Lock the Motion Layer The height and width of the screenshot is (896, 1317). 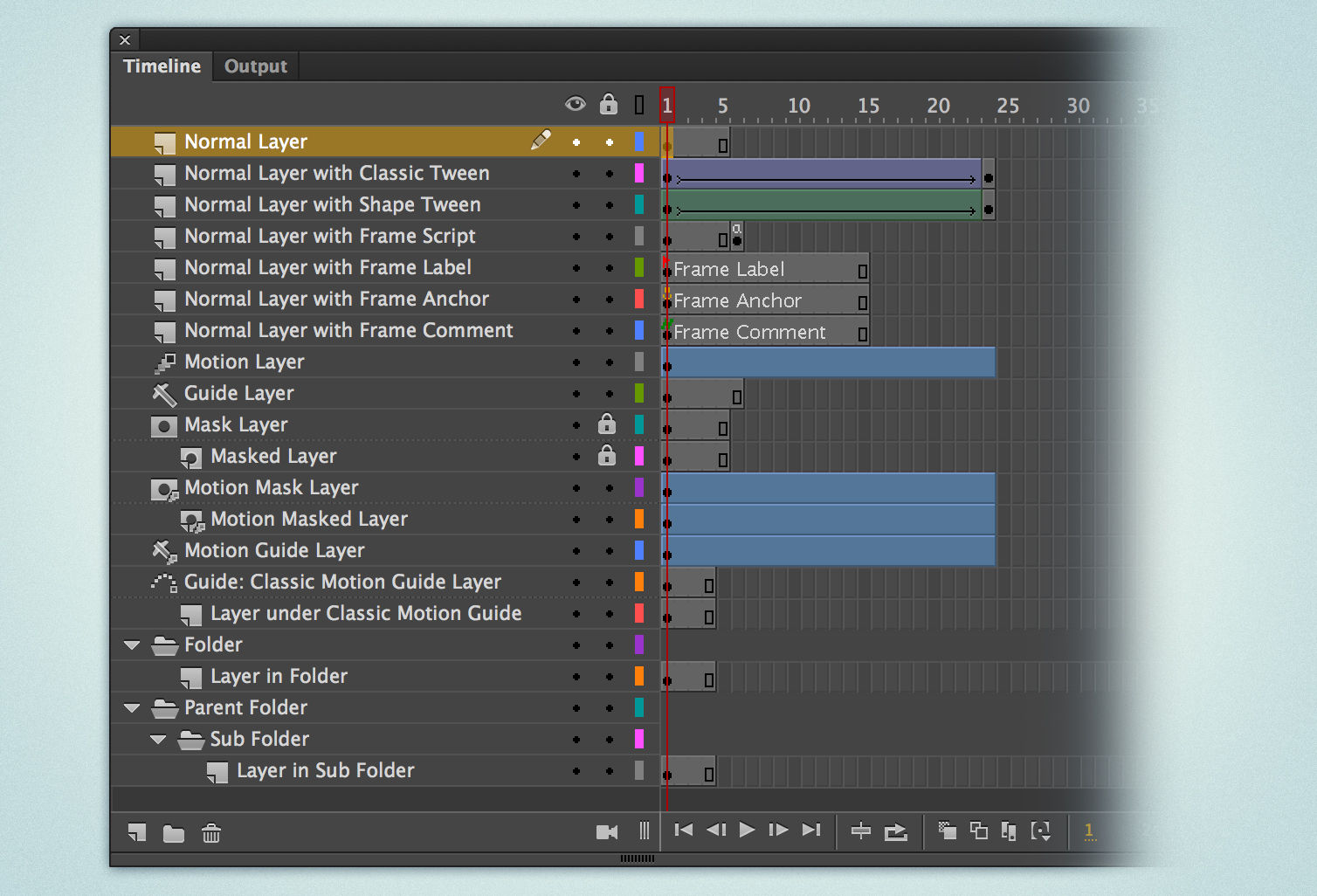(x=609, y=362)
